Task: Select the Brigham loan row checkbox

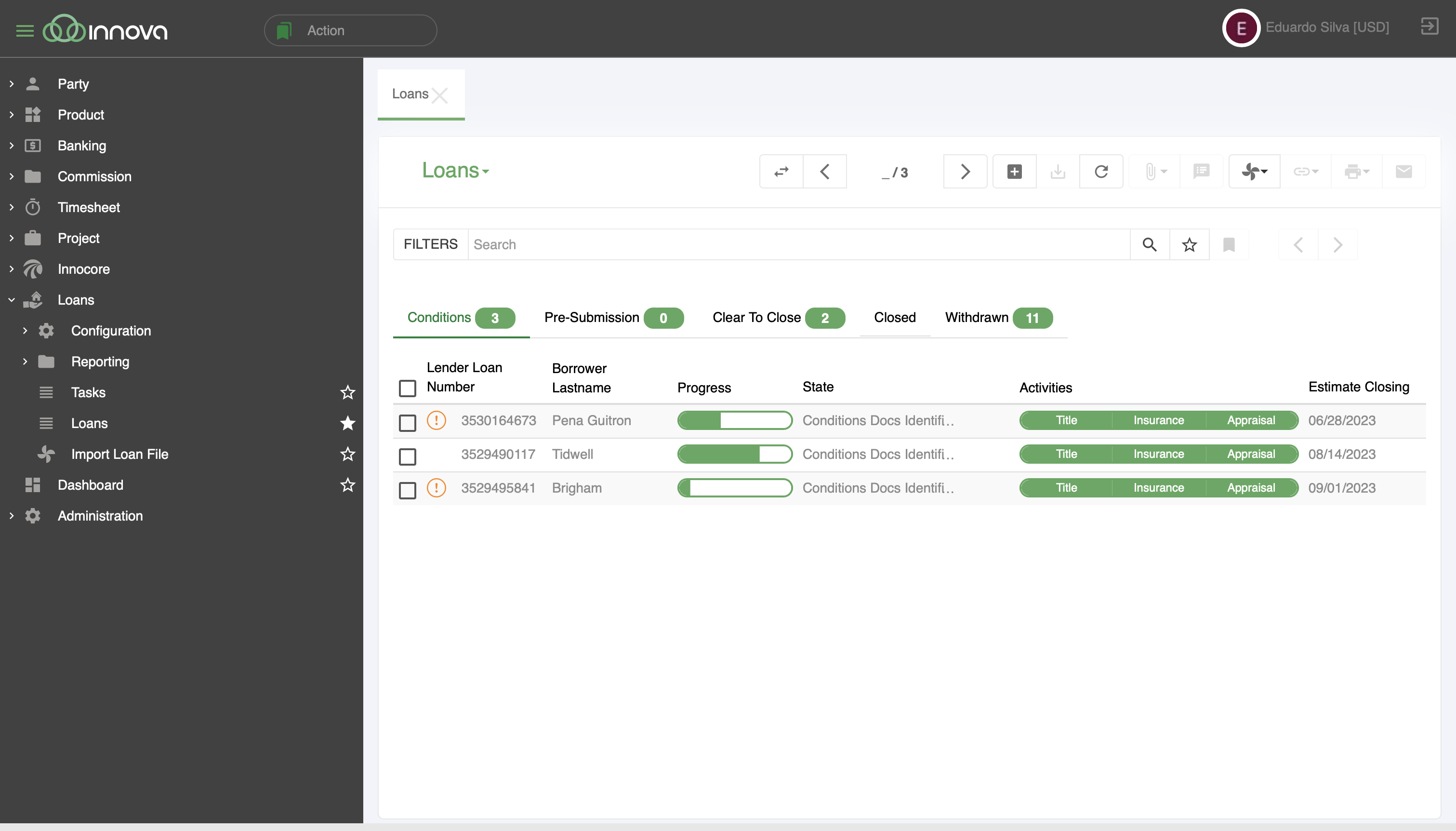Action: pos(407,490)
